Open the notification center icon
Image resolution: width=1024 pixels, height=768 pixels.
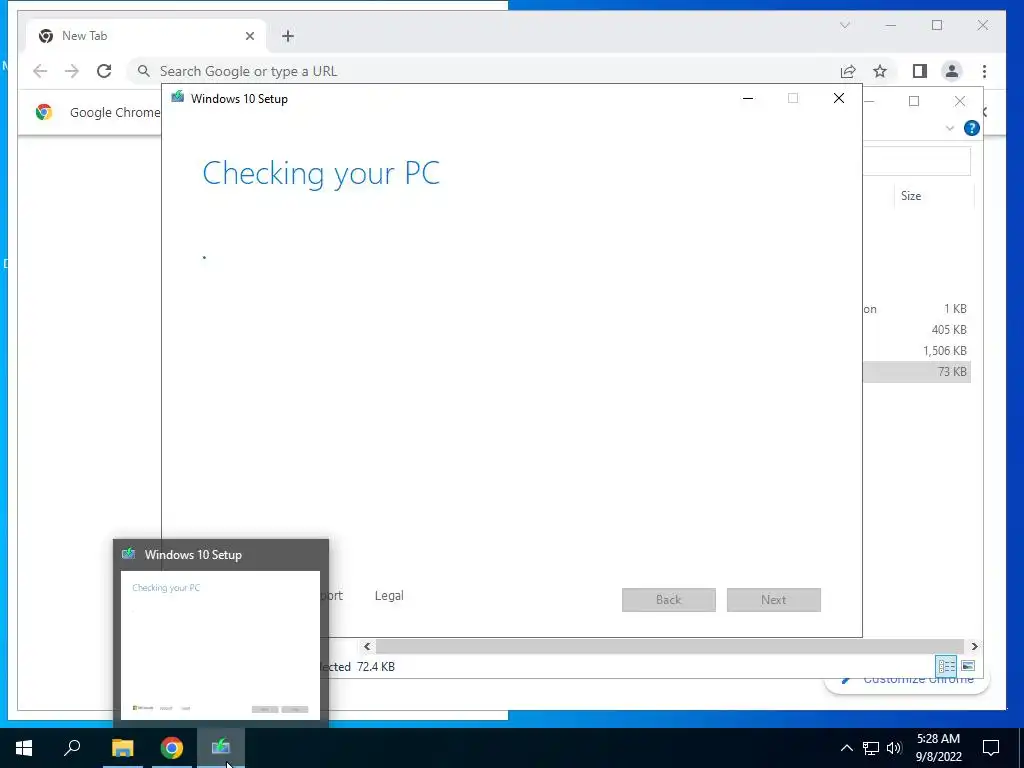point(991,748)
